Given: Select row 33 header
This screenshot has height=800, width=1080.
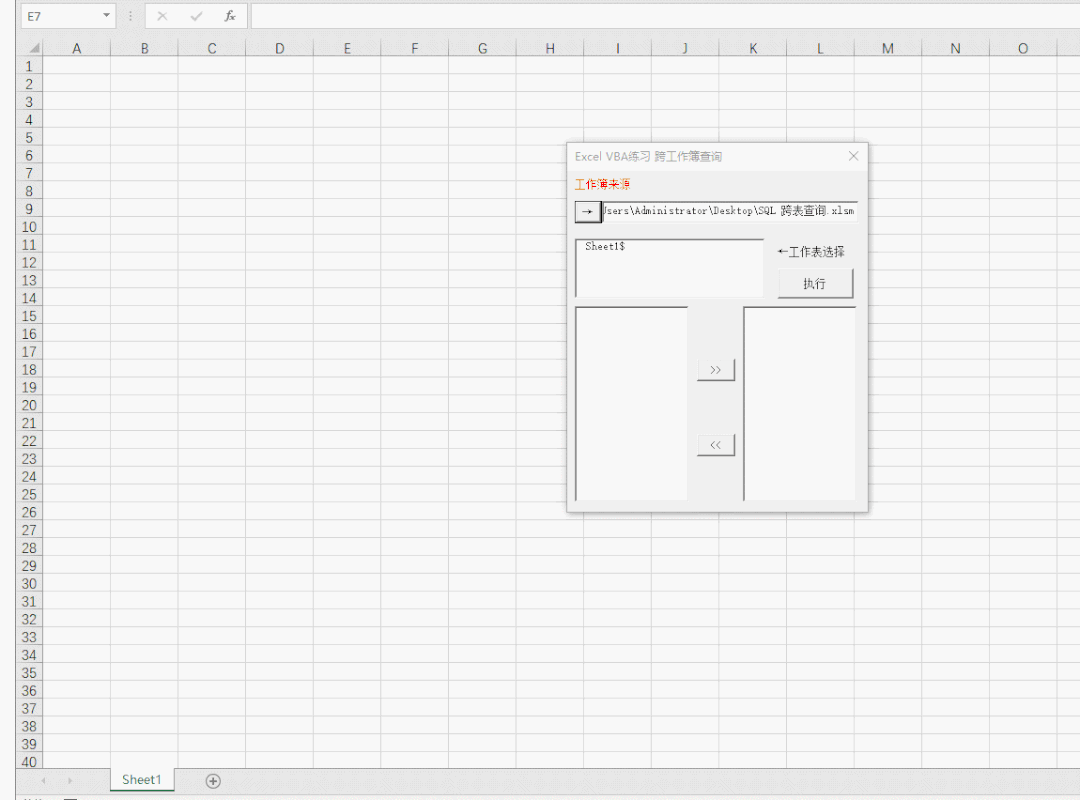Looking at the screenshot, I should point(29,637).
